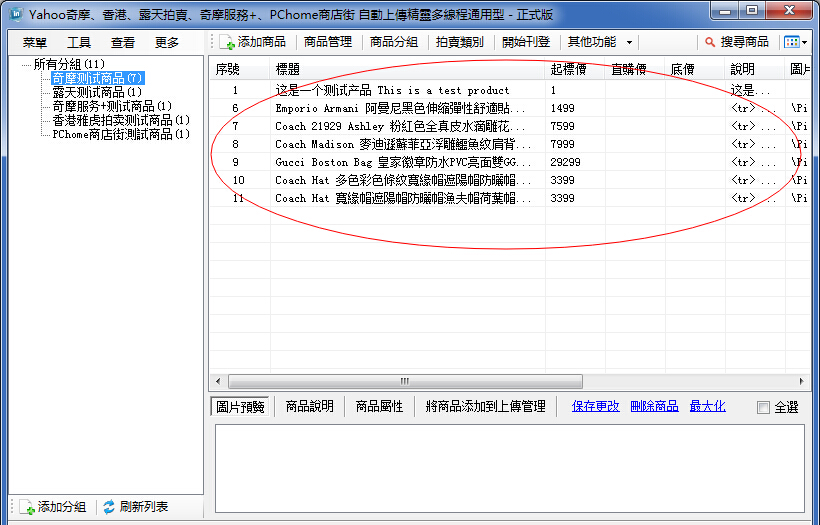Select Coach Hat 多色彩色 row 10

[x=510, y=180]
